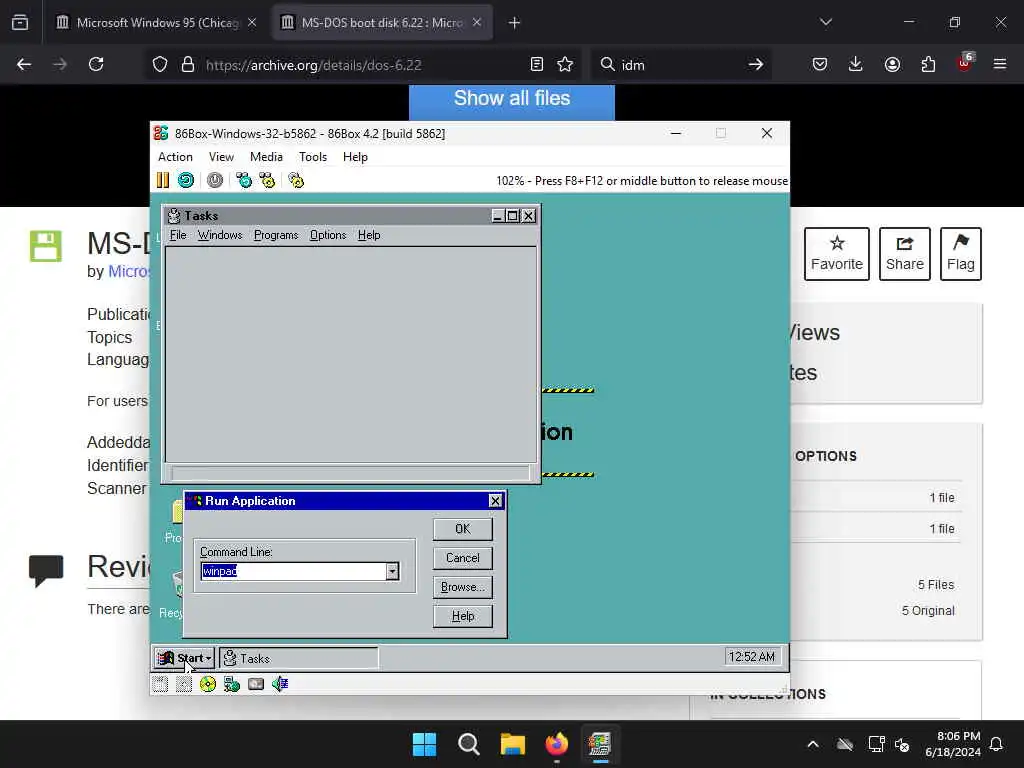Viewport: 1024px width, 768px height.
Task: Open Firefox hamburger application menu
Action: pos(1000,64)
